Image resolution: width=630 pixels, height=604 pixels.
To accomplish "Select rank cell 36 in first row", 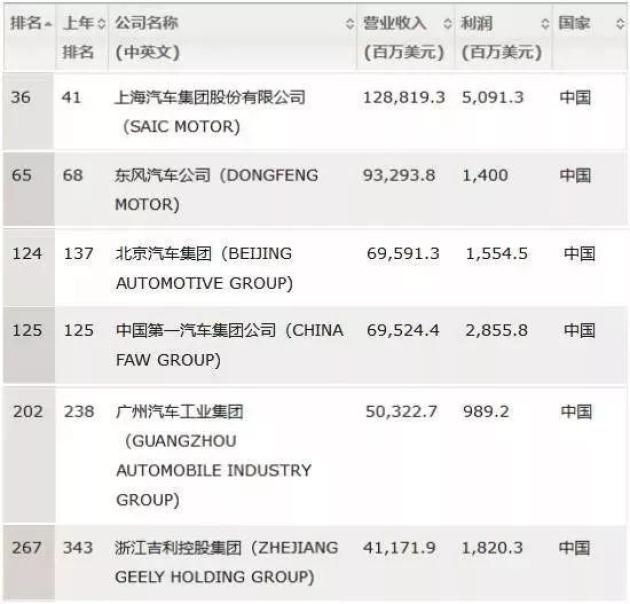I will (20, 97).
